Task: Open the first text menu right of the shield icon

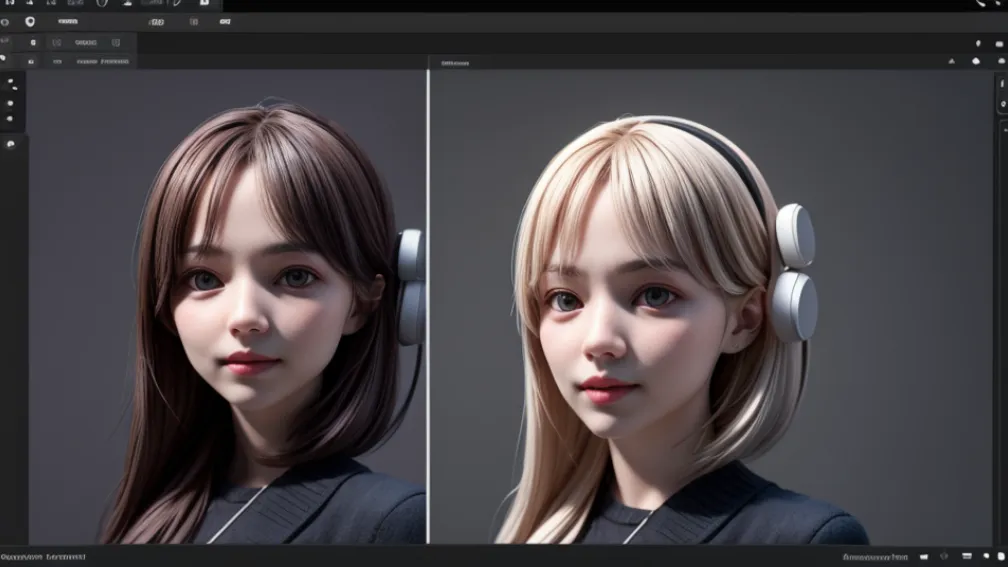Action: (x=70, y=21)
